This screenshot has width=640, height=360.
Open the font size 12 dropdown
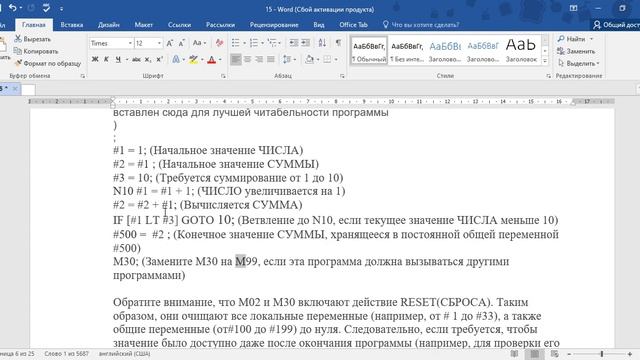point(159,43)
